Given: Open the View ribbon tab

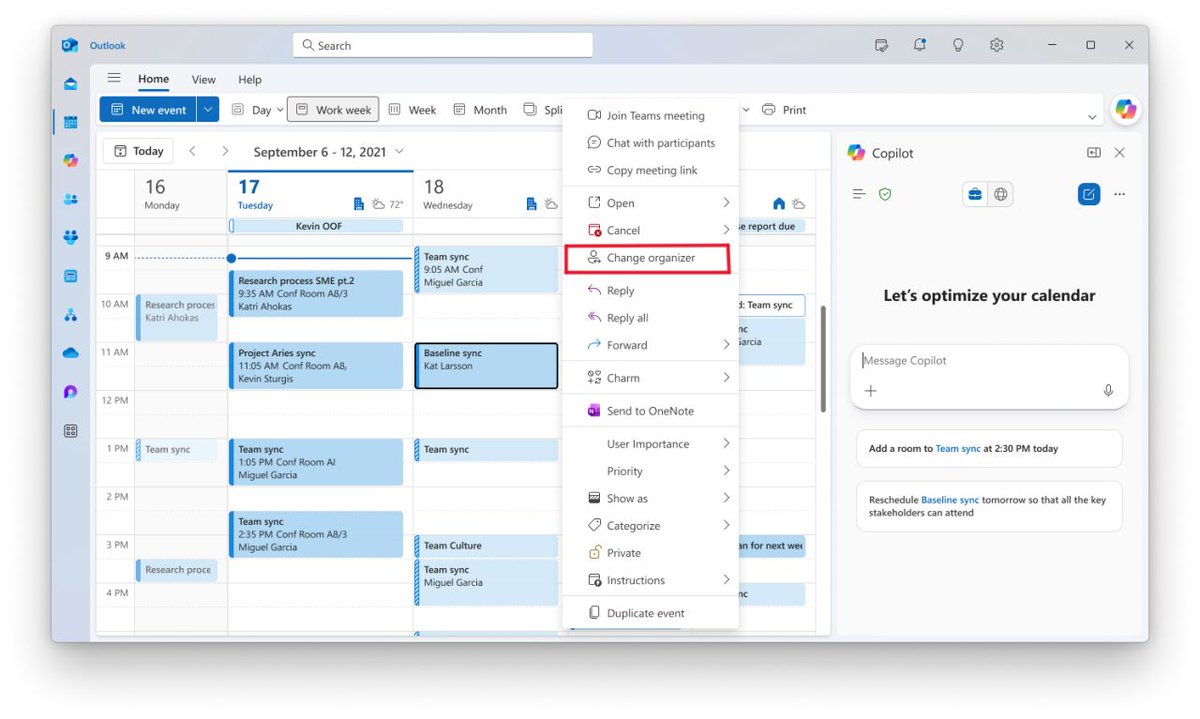Looking at the screenshot, I should coord(204,80).
